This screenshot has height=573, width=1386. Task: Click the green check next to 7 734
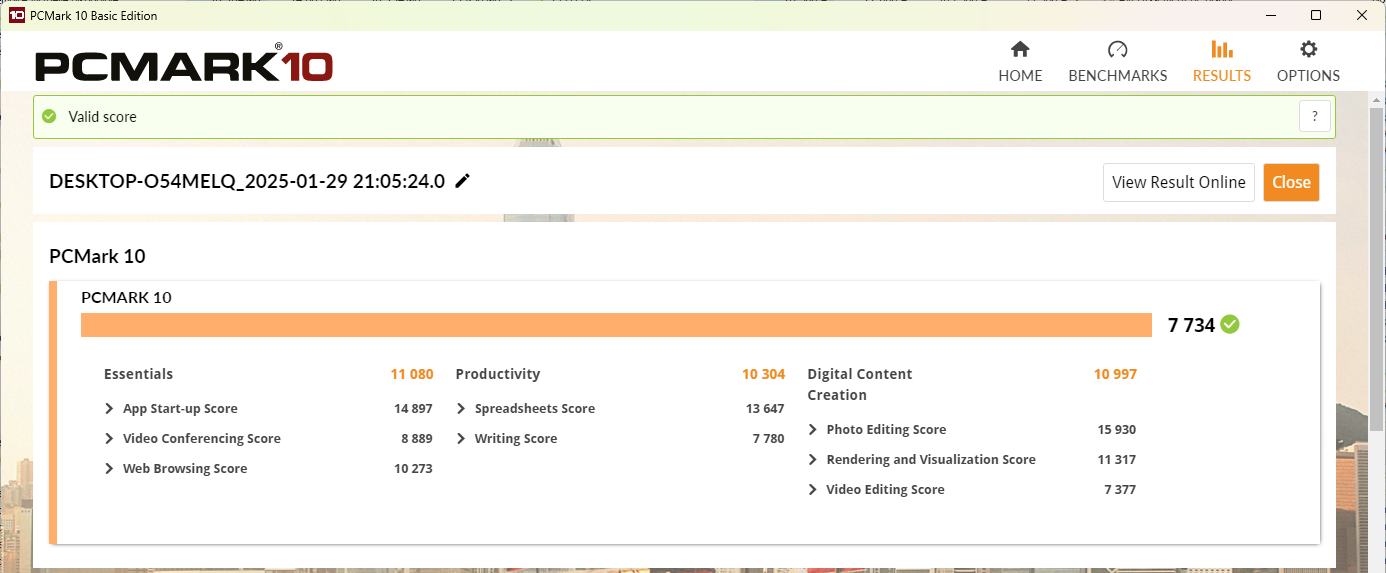(1230, 324)
